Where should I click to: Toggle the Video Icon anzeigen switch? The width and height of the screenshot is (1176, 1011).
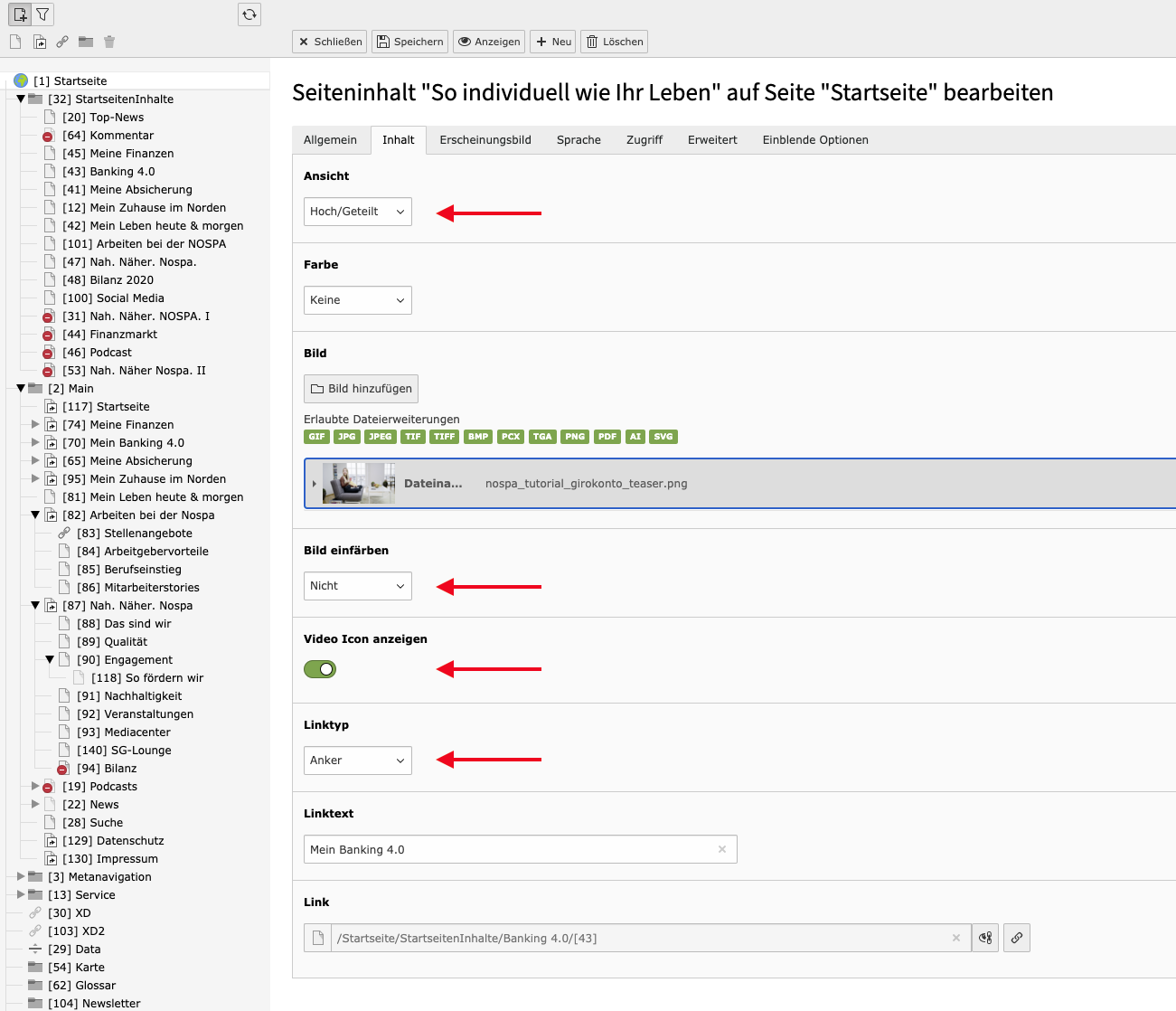pos(320,669)
